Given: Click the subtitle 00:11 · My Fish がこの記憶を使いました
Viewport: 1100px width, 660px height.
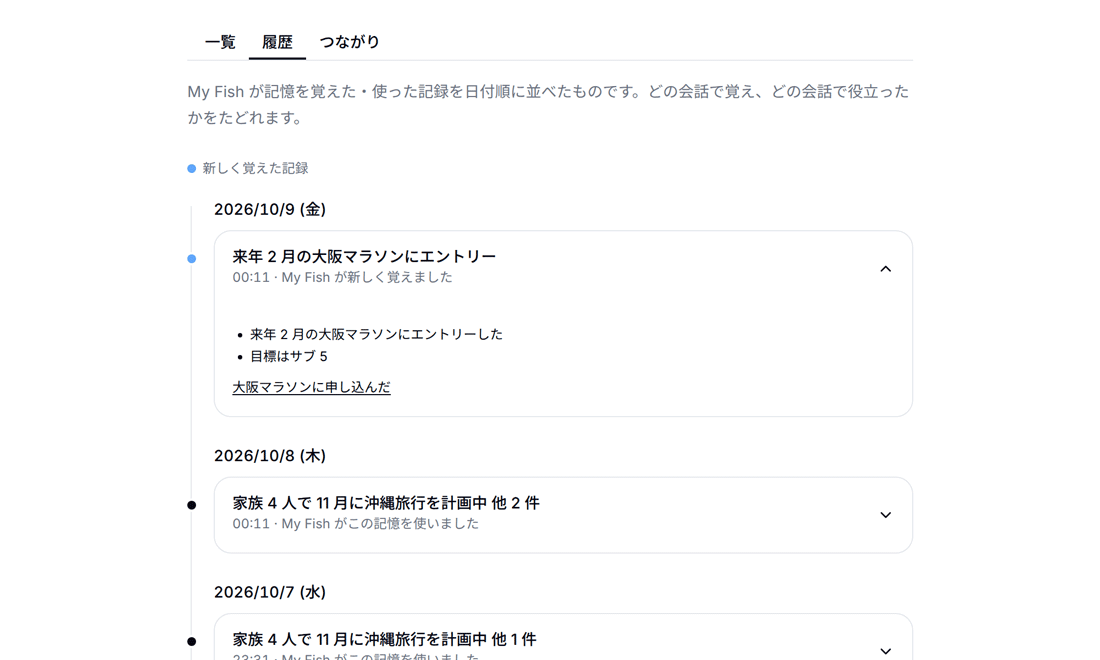Looking at the screenshot, I should tap(356, 523).
